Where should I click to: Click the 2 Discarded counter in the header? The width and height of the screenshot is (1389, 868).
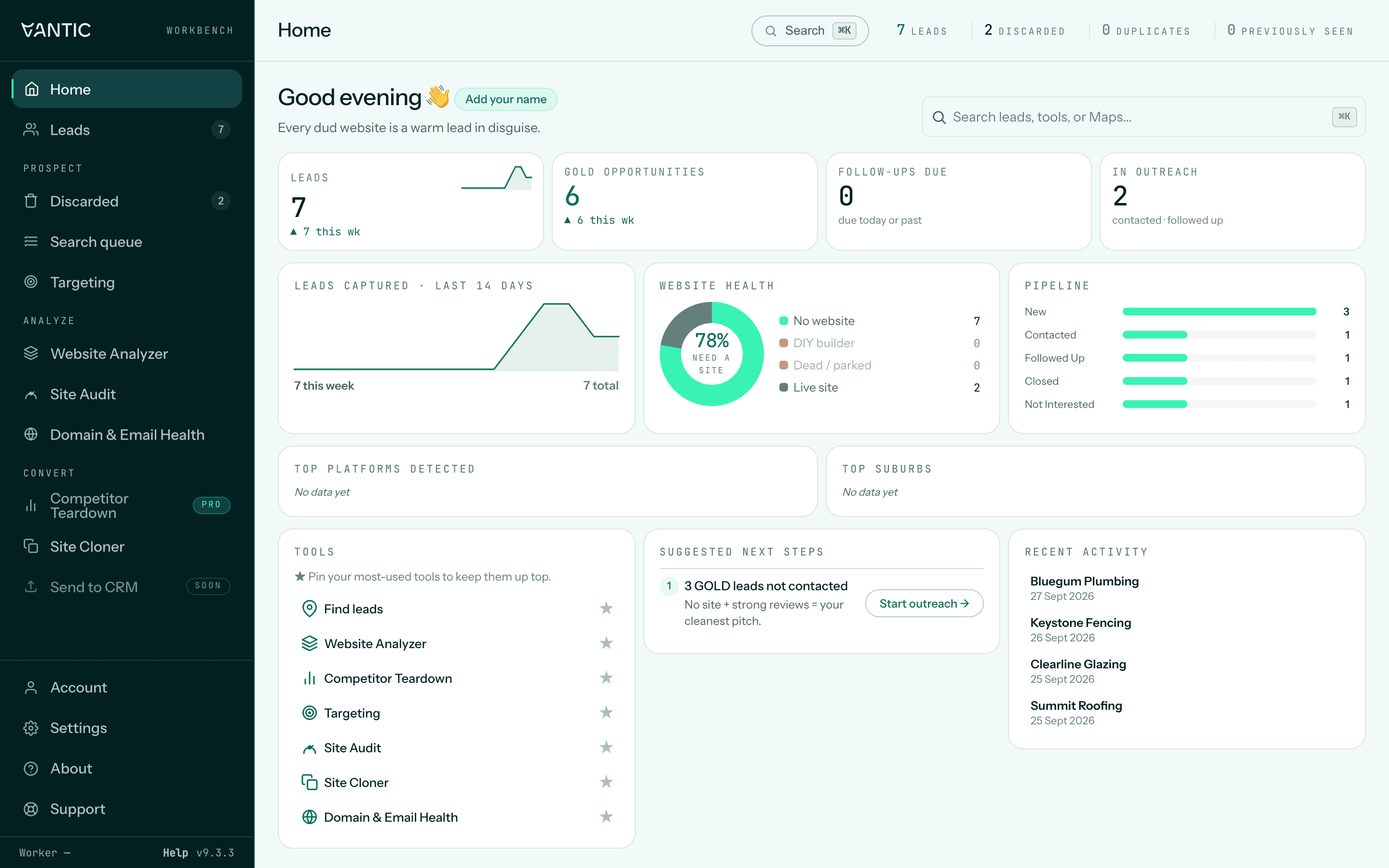coord(1024,30)
